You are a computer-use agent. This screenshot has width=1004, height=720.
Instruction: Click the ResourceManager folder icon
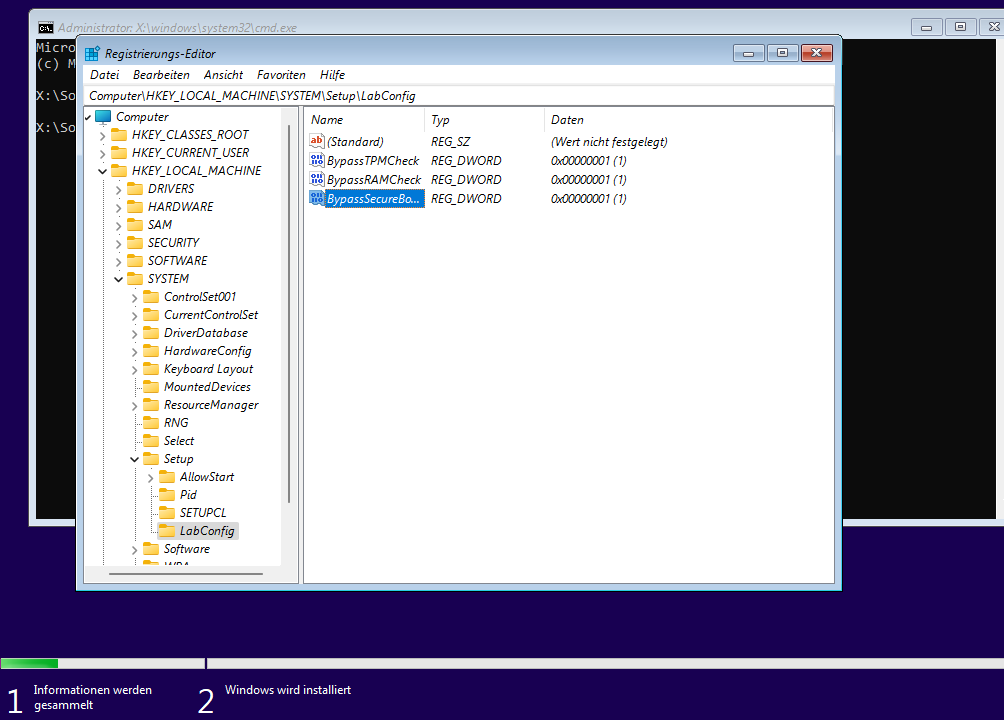pyautogui.click(x=151, y=404)
